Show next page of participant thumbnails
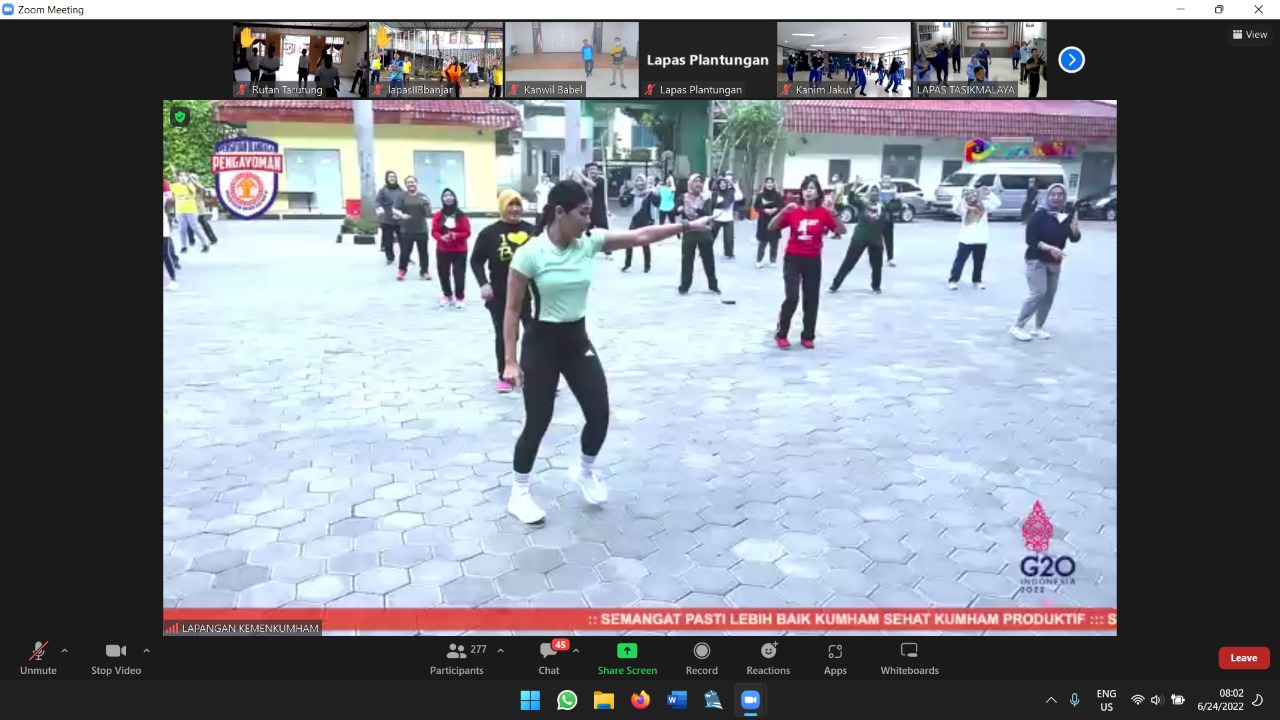Viewport: 1280px width, 720px height. (1071, 60)
